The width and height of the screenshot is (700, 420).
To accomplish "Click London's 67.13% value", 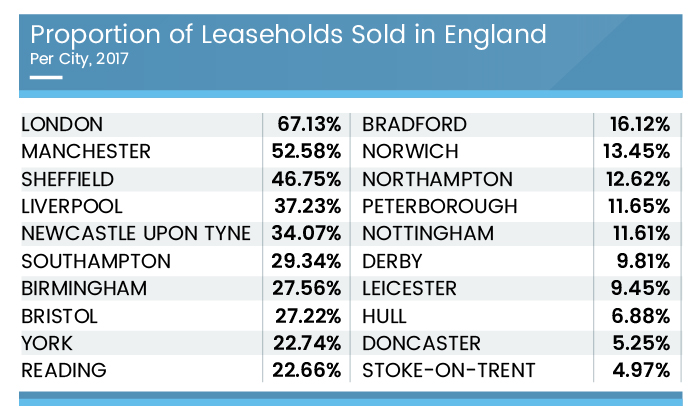I will (307, 125).
